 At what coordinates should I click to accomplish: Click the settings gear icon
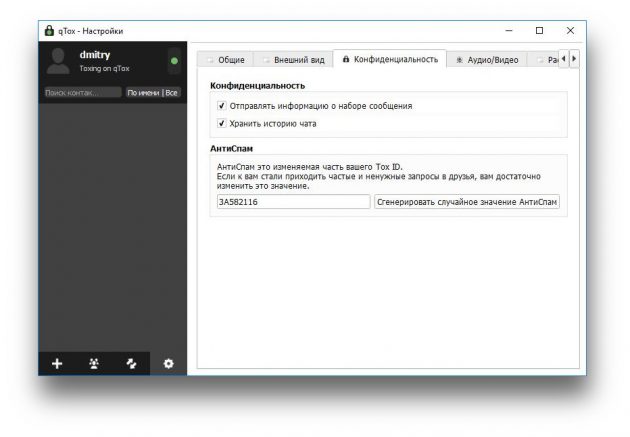coord(169,363)
